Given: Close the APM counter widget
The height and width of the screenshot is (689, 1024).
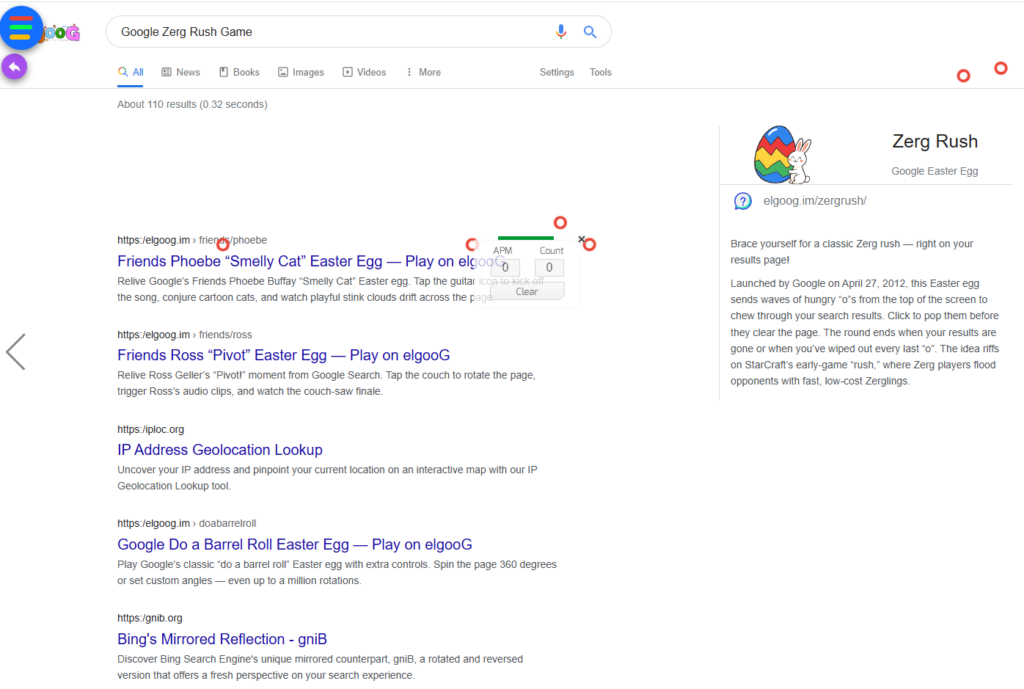Looking at the screenshot, I should tap(581, 239).
